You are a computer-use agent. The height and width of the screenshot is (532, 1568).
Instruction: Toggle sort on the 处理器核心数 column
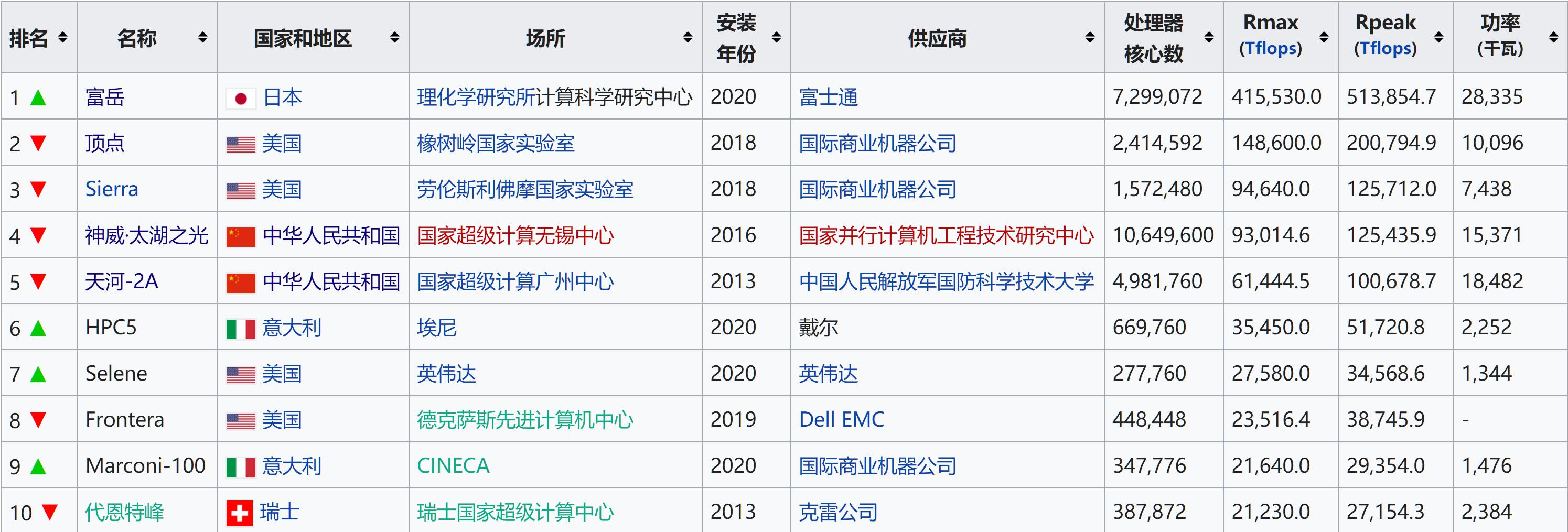click(x=1209, y=38)
